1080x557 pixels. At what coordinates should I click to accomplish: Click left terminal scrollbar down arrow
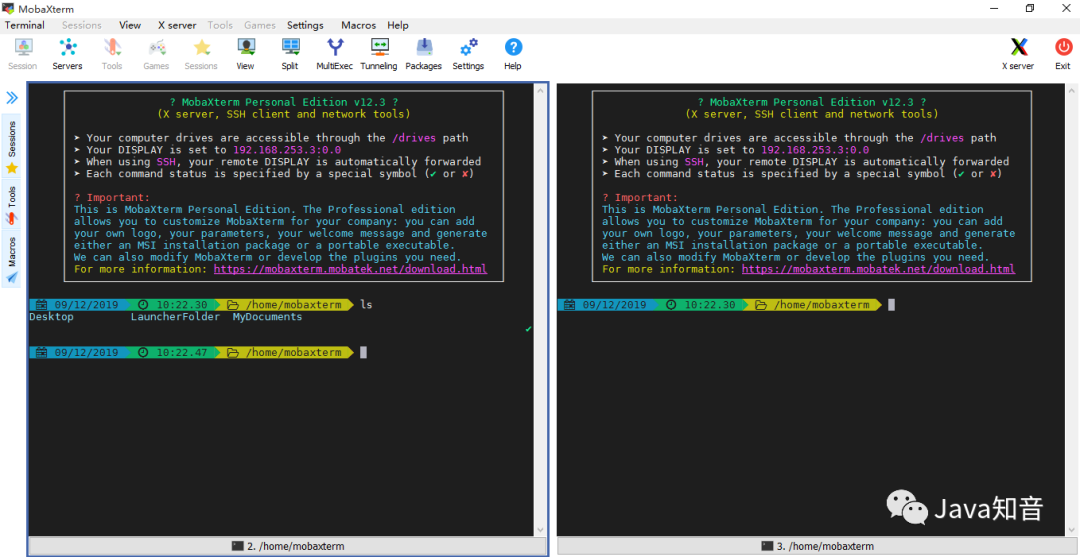[x=540, y=529]
